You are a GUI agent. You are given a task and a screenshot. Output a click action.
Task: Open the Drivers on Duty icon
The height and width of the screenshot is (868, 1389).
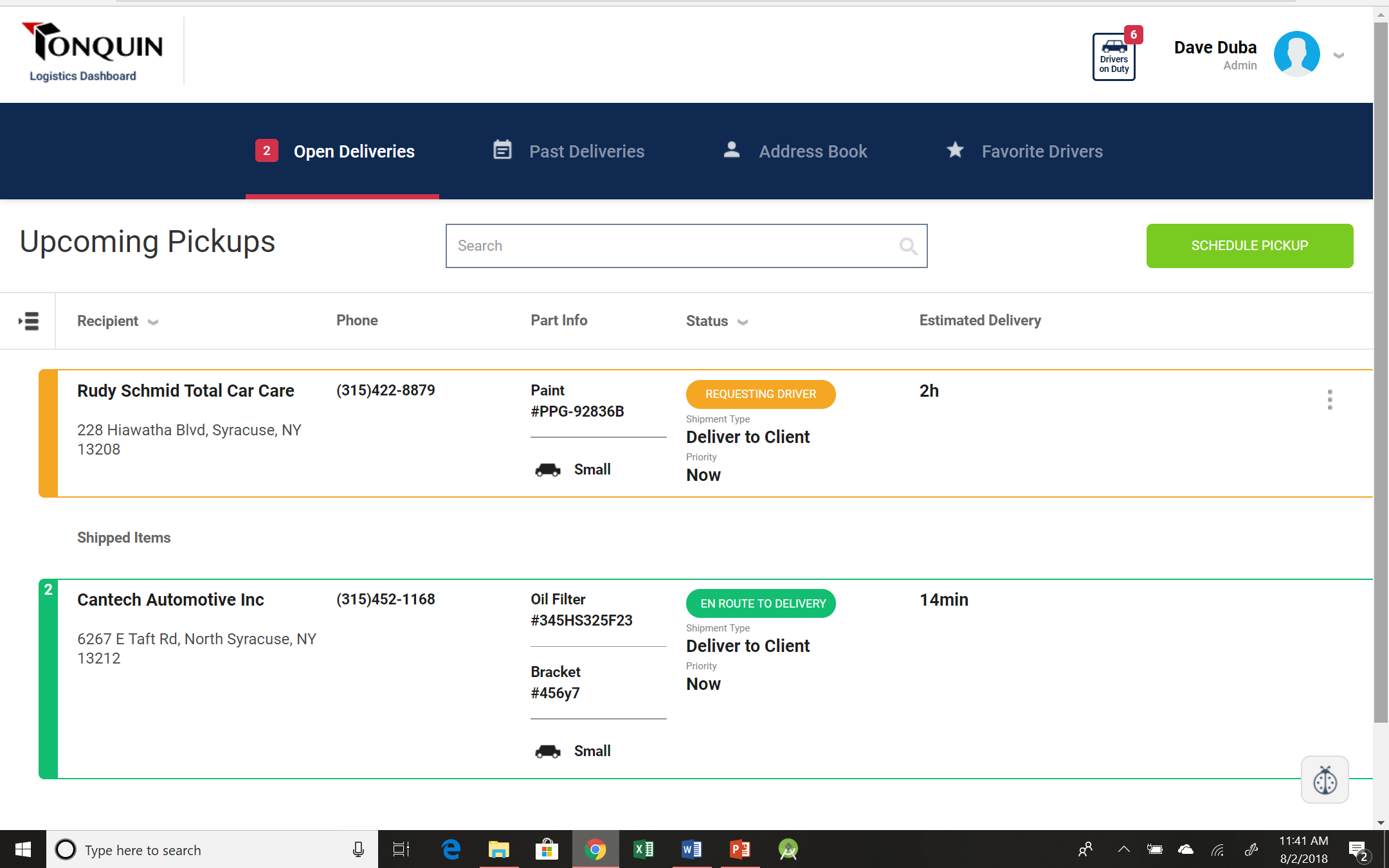(x=1114, y=57)
